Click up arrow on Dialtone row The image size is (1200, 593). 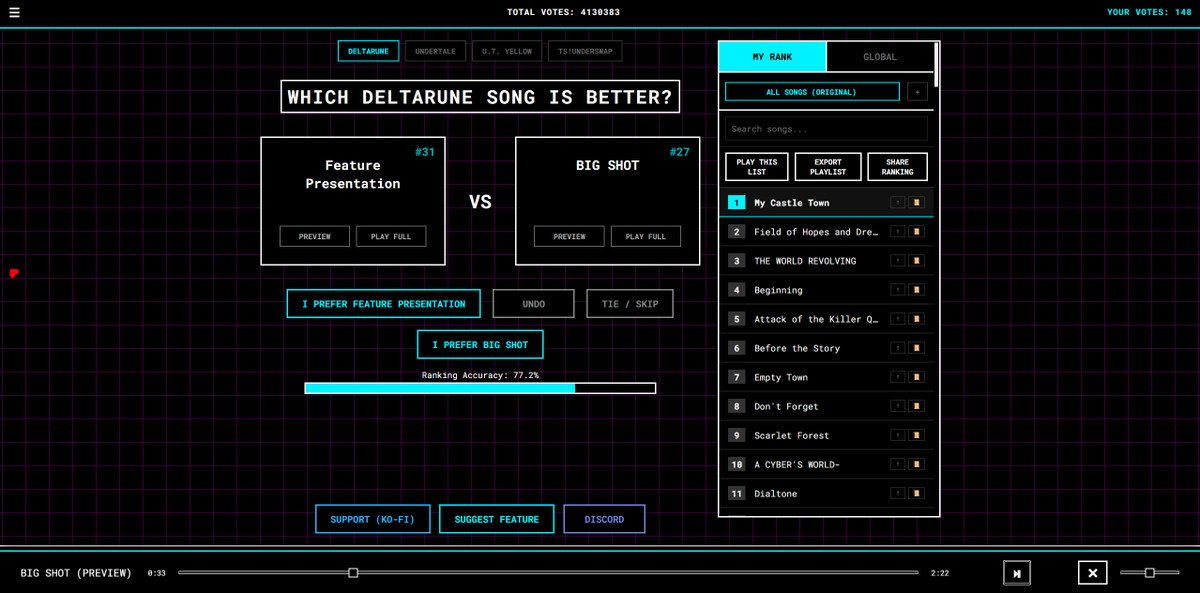pos(898,493)
